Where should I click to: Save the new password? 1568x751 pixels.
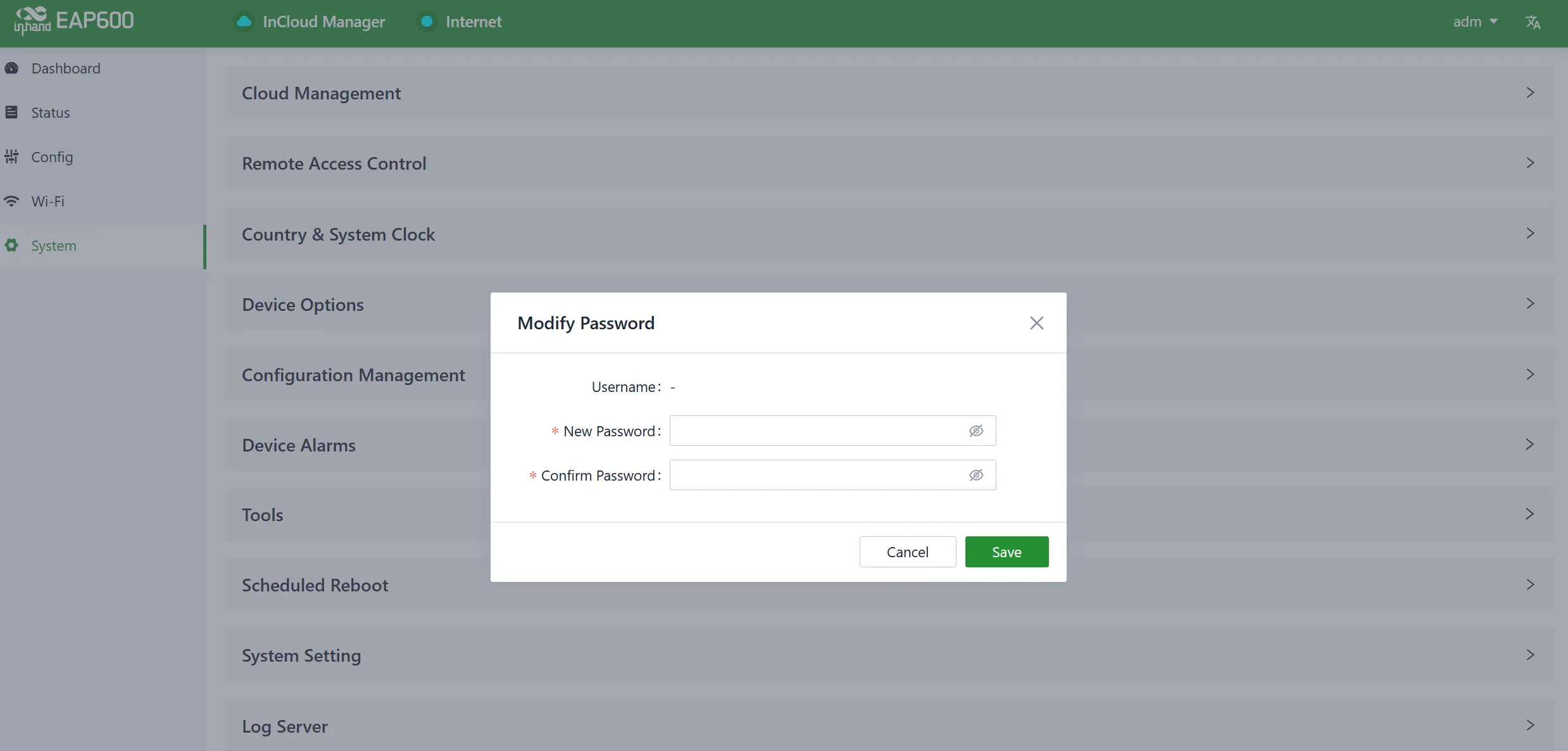[x=1007, y=552]
